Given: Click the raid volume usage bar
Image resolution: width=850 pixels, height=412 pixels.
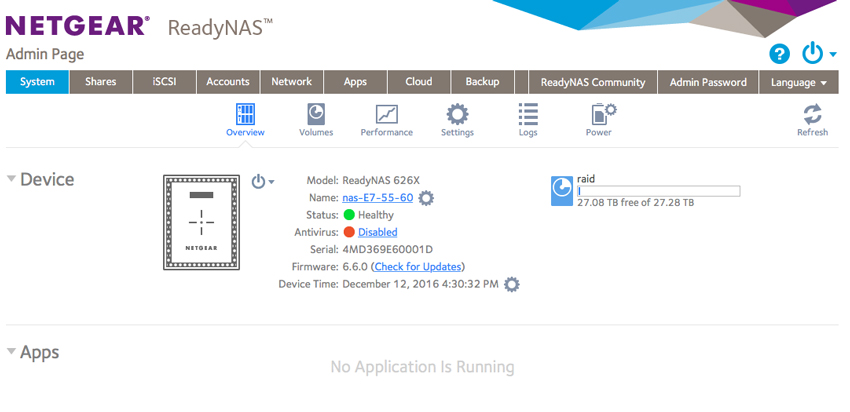Looking at the screenshot, I should click(x=659, y=191).
